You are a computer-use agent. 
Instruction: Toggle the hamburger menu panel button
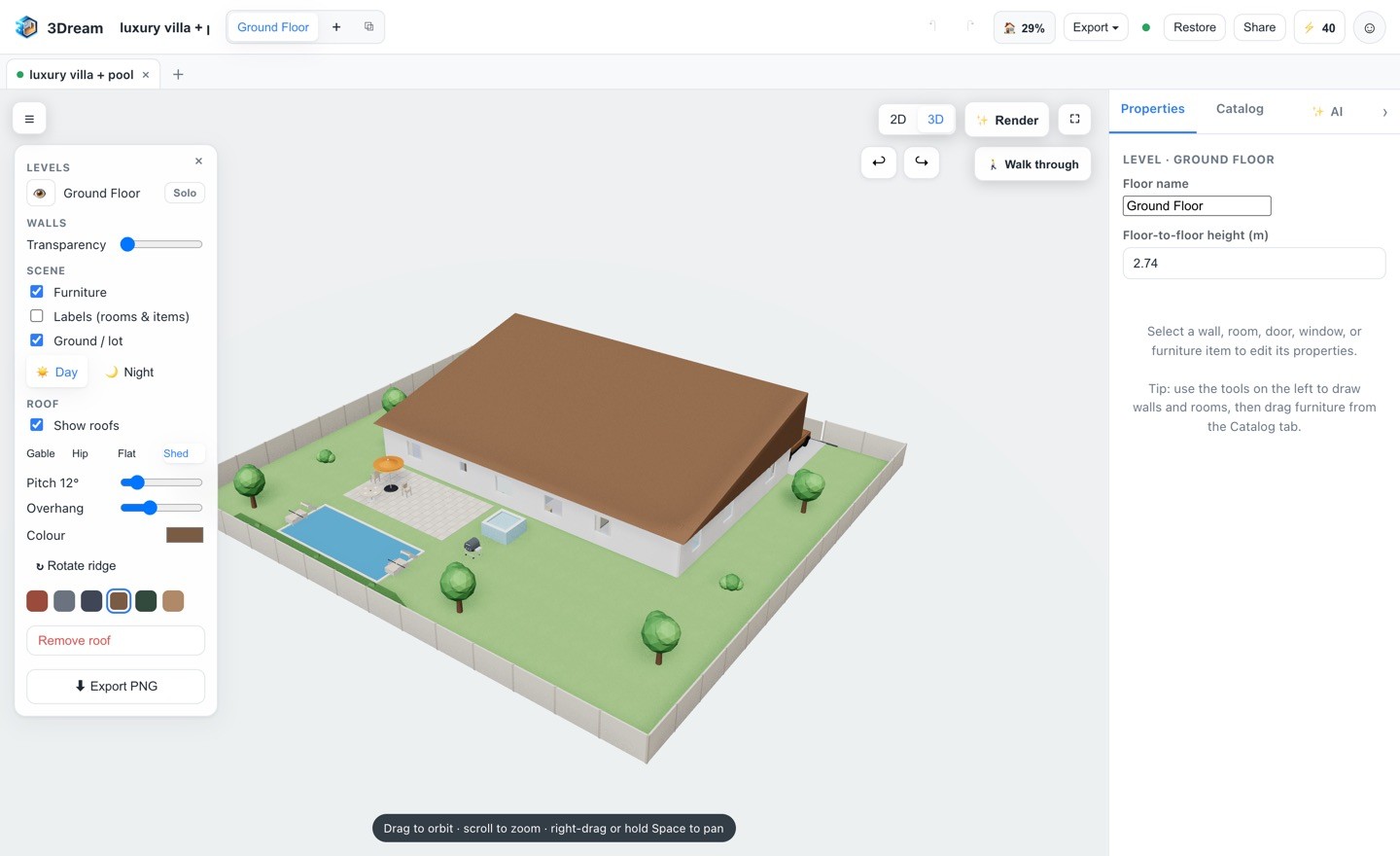(29, 119)
